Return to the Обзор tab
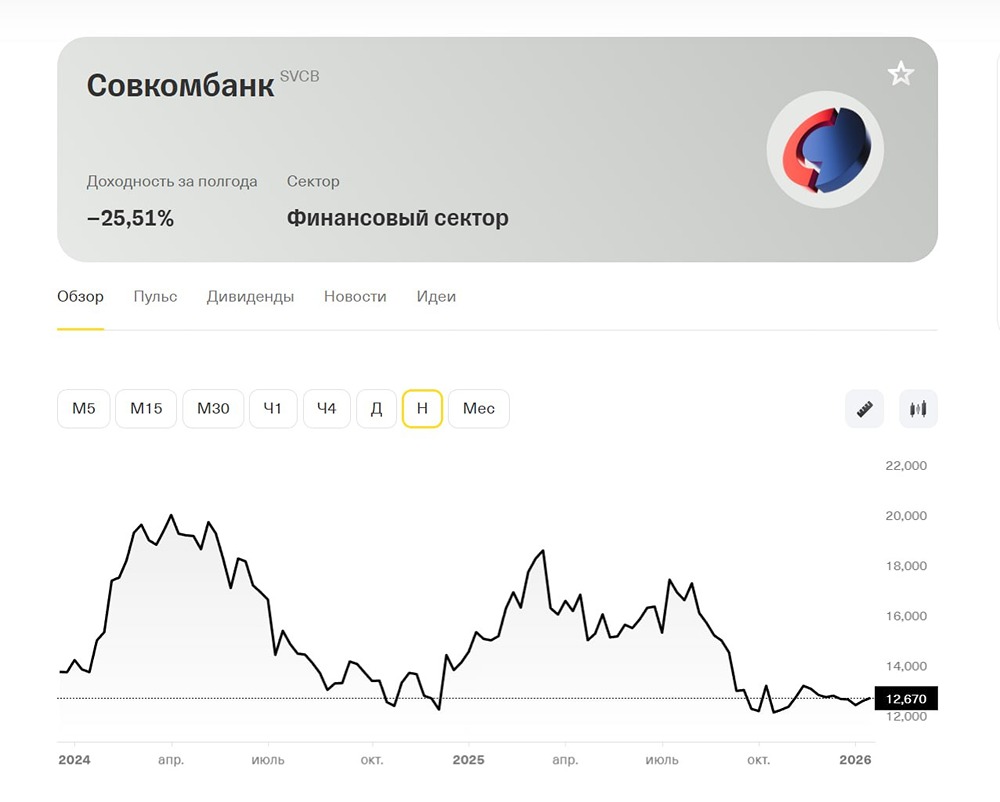The height and width of the screenshot is (802, 1000). pos(81,297)
